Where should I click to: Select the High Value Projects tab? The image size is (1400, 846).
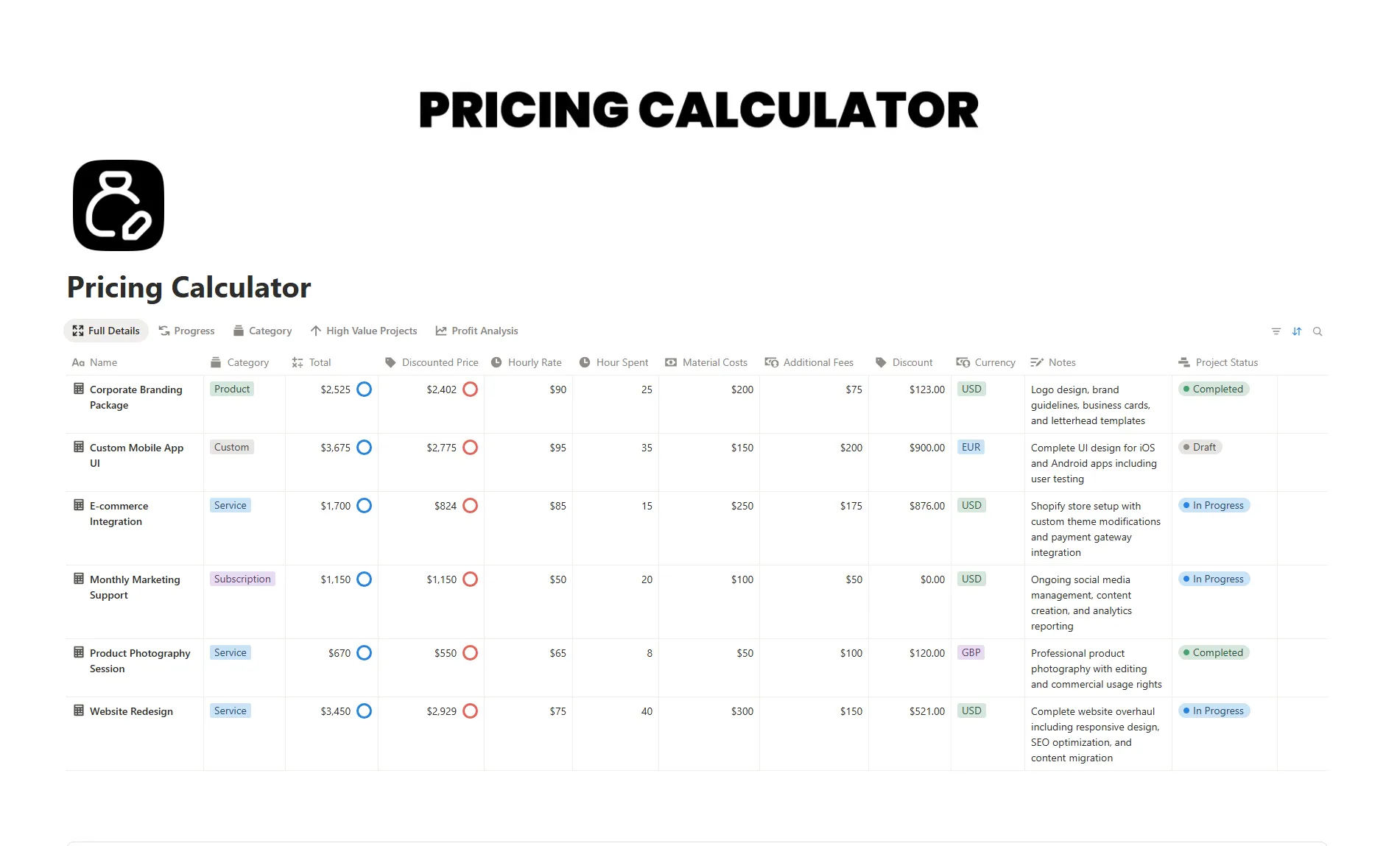coord(364,331)
